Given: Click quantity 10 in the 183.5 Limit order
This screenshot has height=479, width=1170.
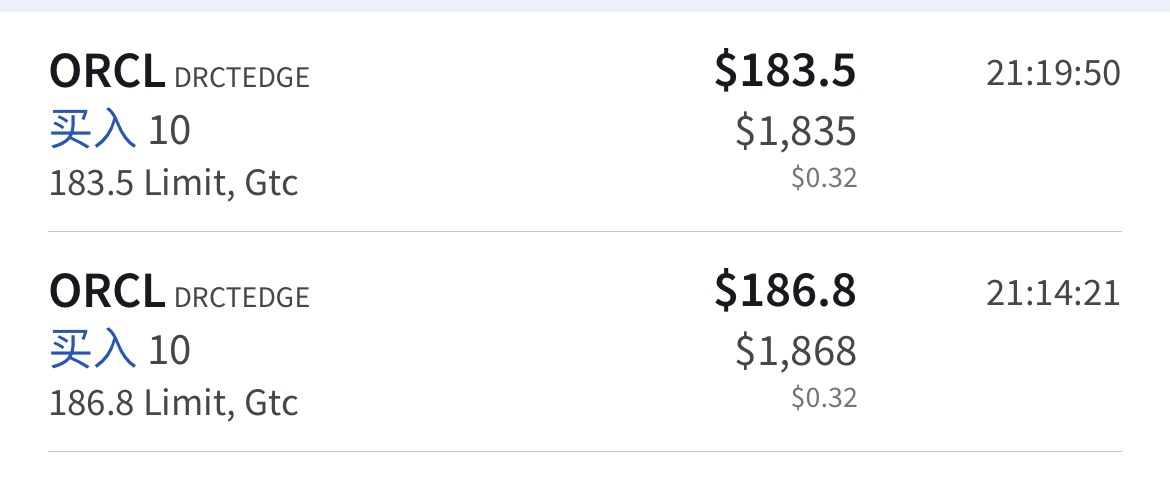Looking at the screenshot, I should point(169,131).
